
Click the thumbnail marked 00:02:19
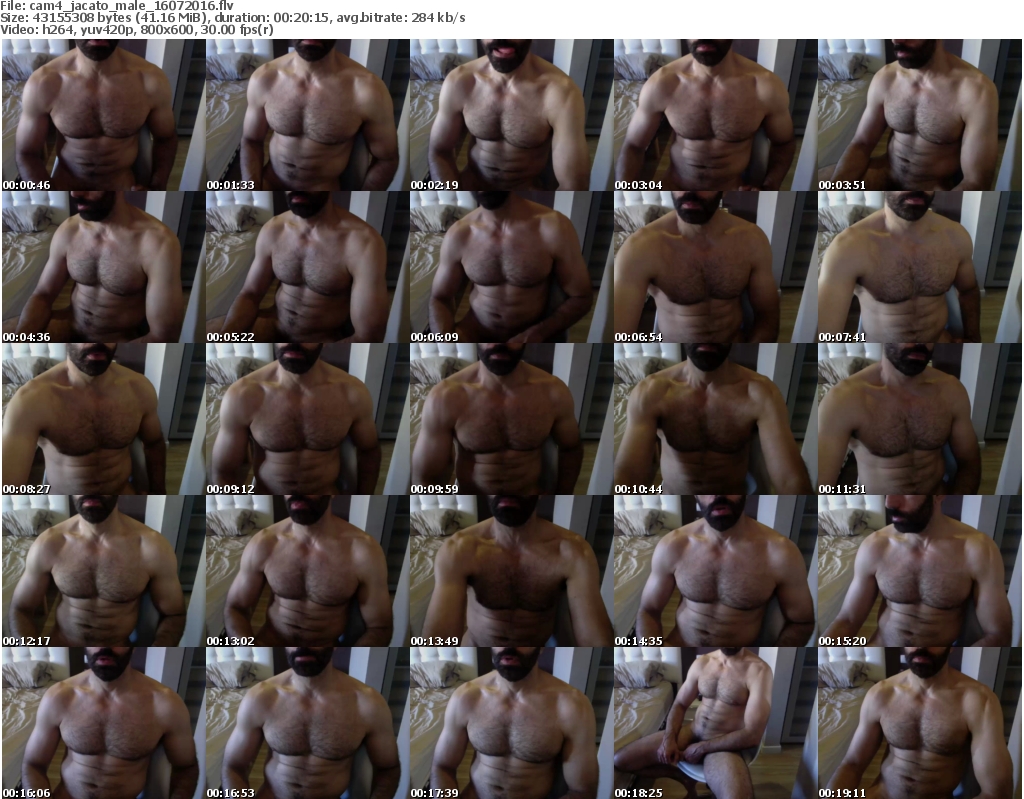coord(511,115)
